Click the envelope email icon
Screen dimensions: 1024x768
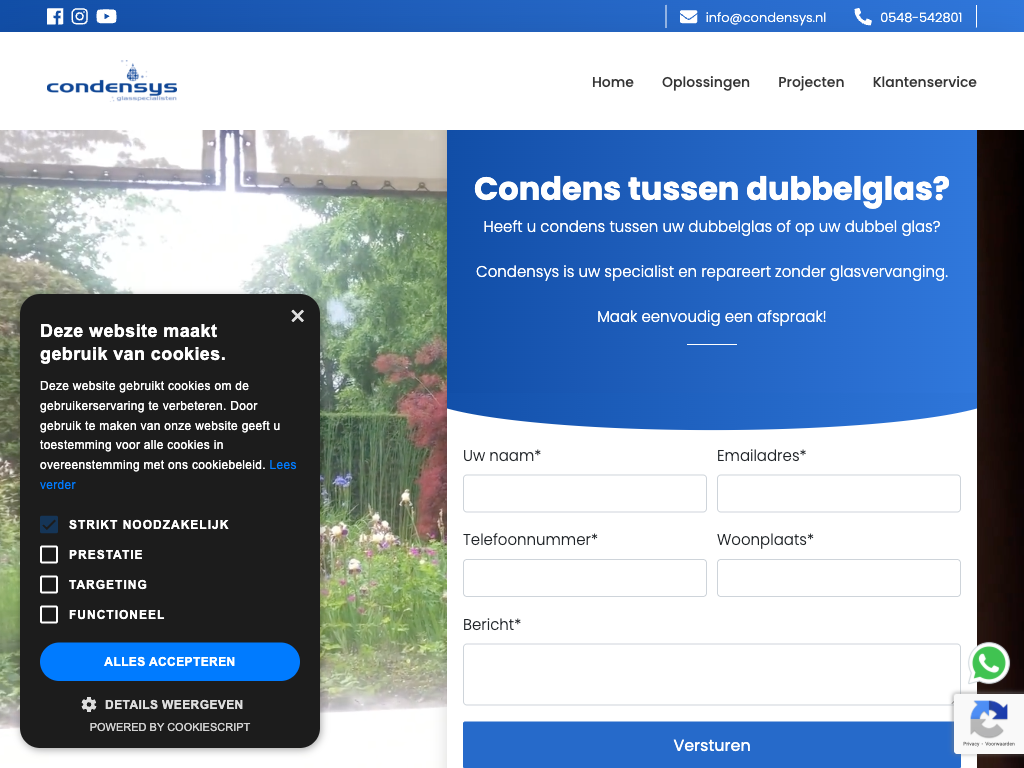pos(688,17)
